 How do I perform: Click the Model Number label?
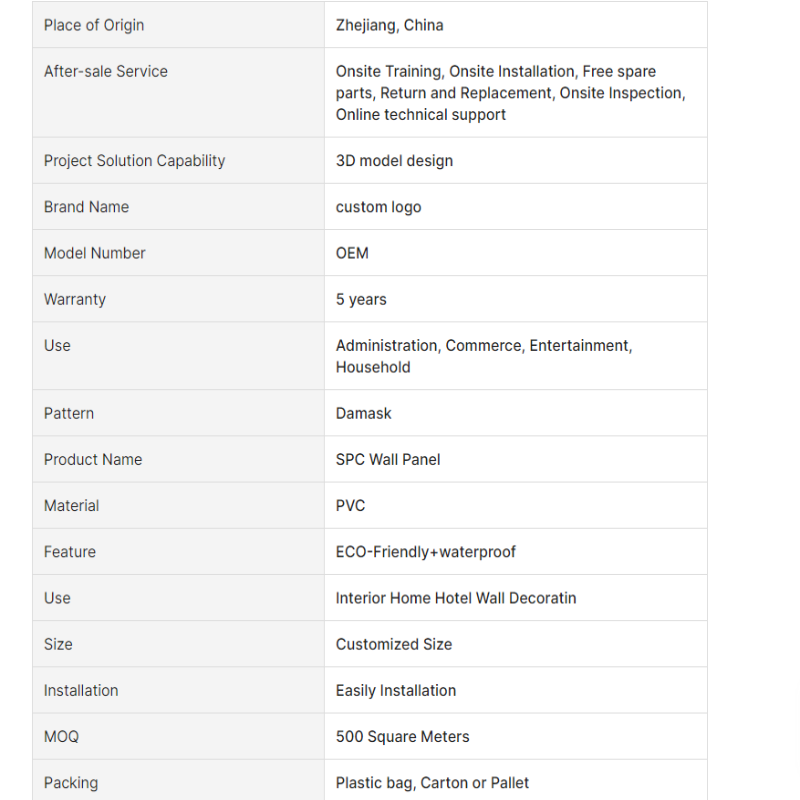tap(94, 253)
